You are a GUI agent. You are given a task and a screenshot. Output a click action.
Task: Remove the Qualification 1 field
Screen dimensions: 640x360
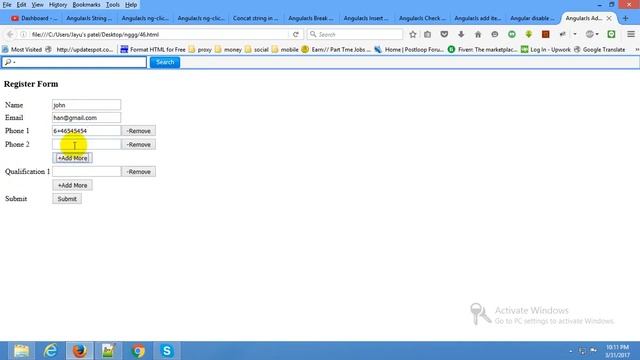click(x=138, y=172)
